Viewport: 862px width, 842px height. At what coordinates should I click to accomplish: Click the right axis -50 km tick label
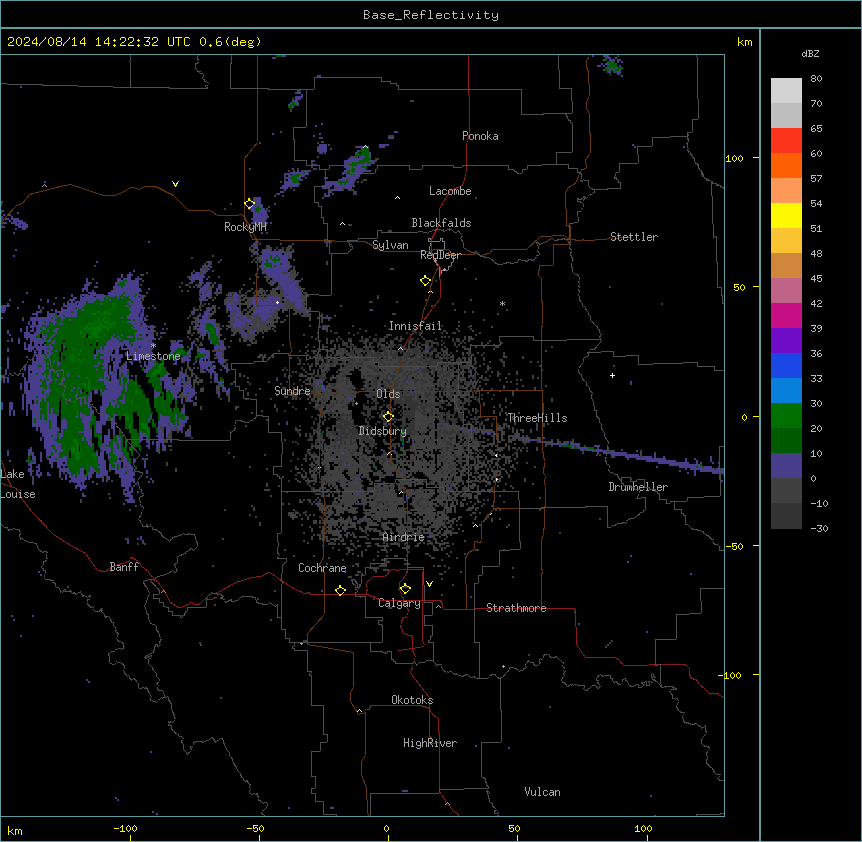734,546
